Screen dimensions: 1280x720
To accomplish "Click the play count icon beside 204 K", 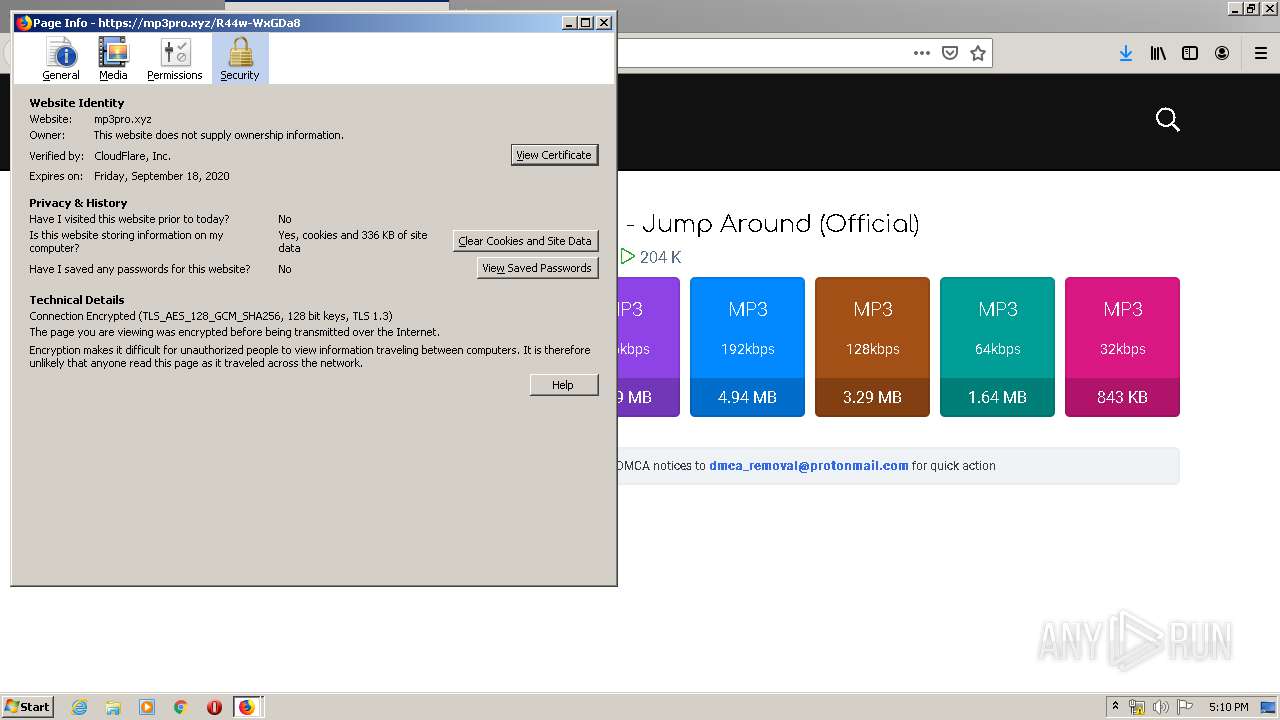I will point(627,257).
